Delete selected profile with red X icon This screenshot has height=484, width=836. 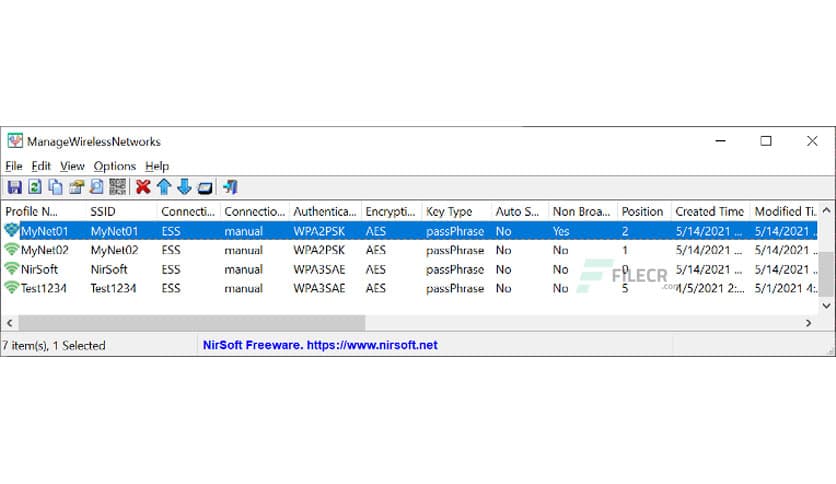point(143,187)
